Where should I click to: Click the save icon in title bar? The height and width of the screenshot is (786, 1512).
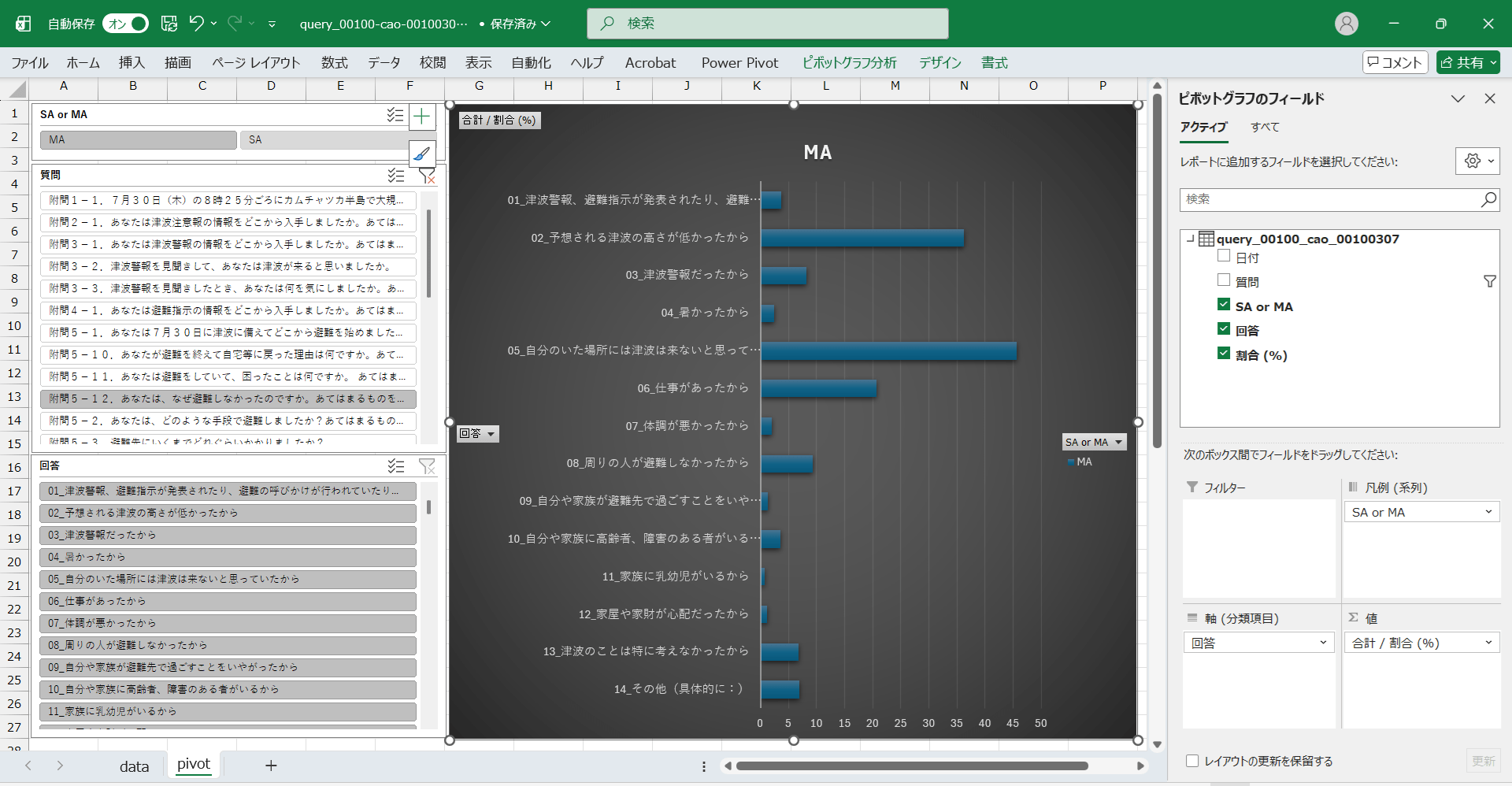click(169, 24)
